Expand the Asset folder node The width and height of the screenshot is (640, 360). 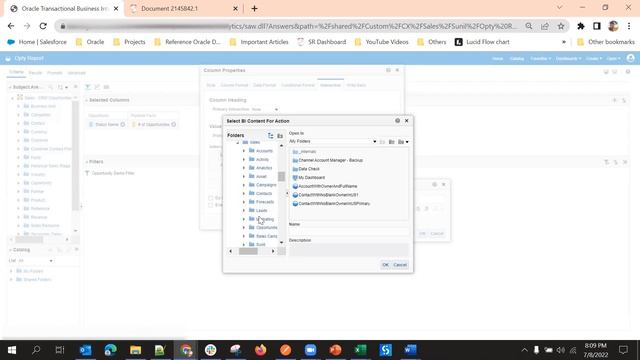(x=244, y=177)
